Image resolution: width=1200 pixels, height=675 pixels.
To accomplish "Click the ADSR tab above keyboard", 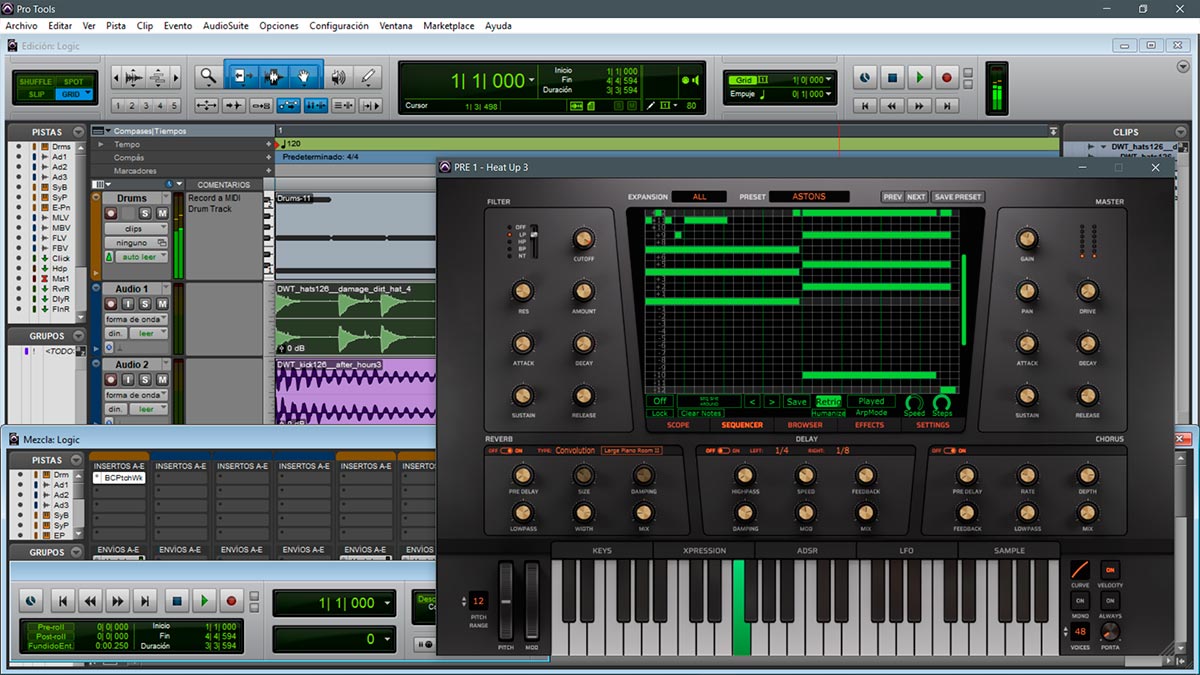I will 805,551.
